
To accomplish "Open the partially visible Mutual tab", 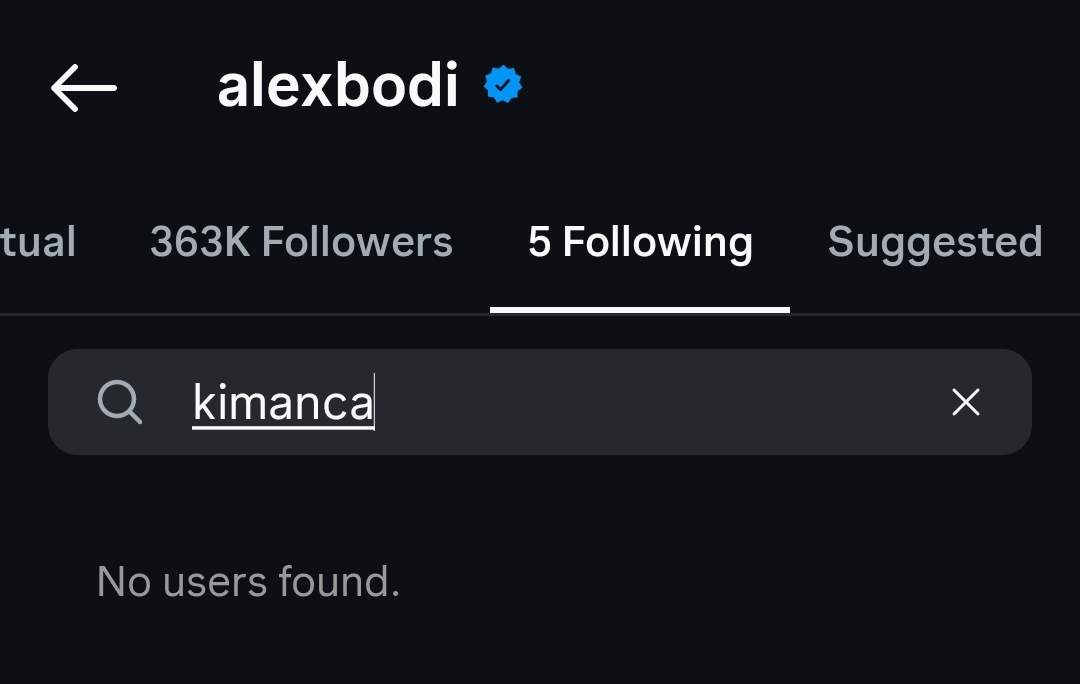I will (38, 243).
